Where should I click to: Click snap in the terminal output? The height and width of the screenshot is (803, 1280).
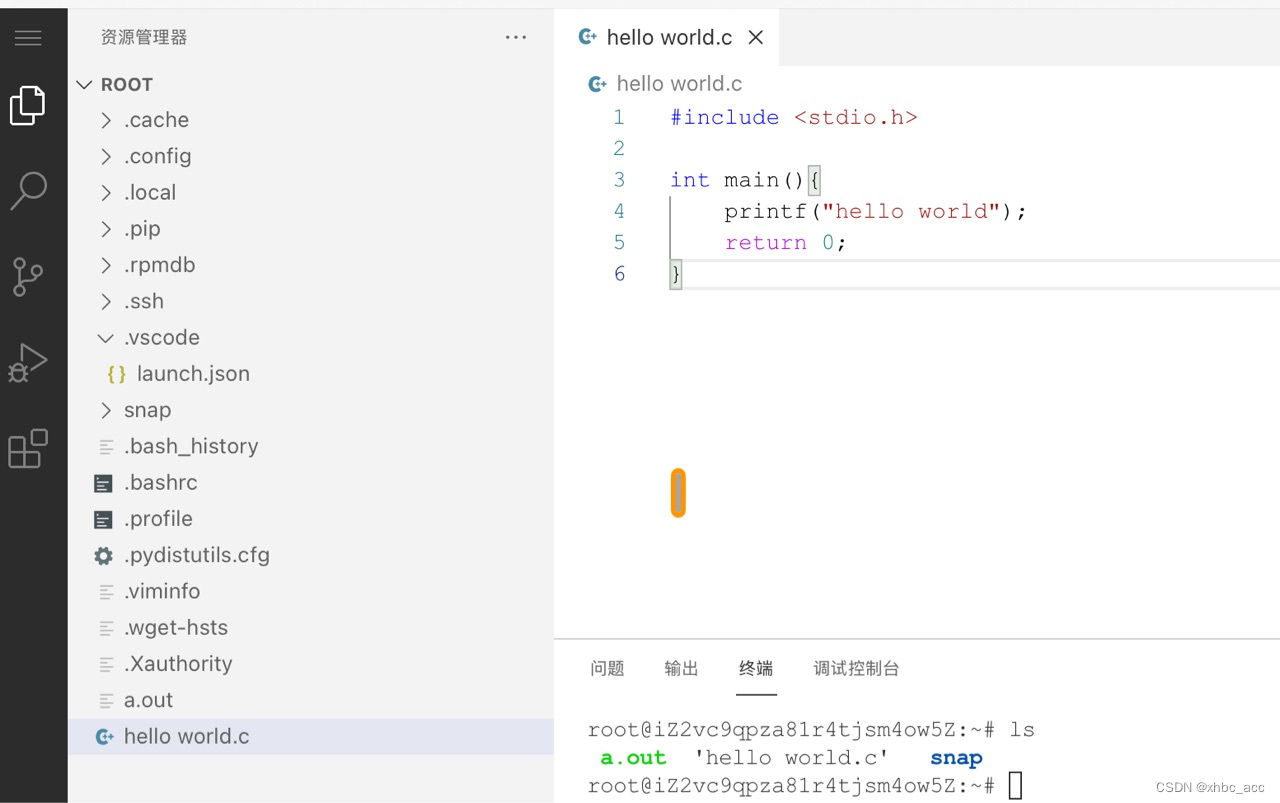[956, 758]
